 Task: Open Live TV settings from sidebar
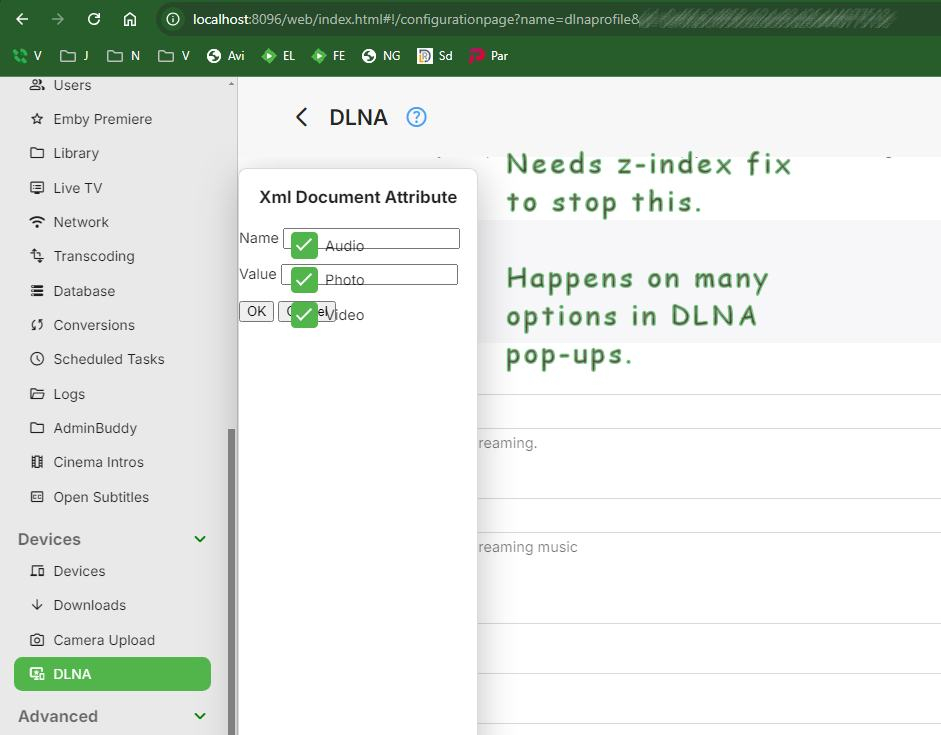pos(79,187)
